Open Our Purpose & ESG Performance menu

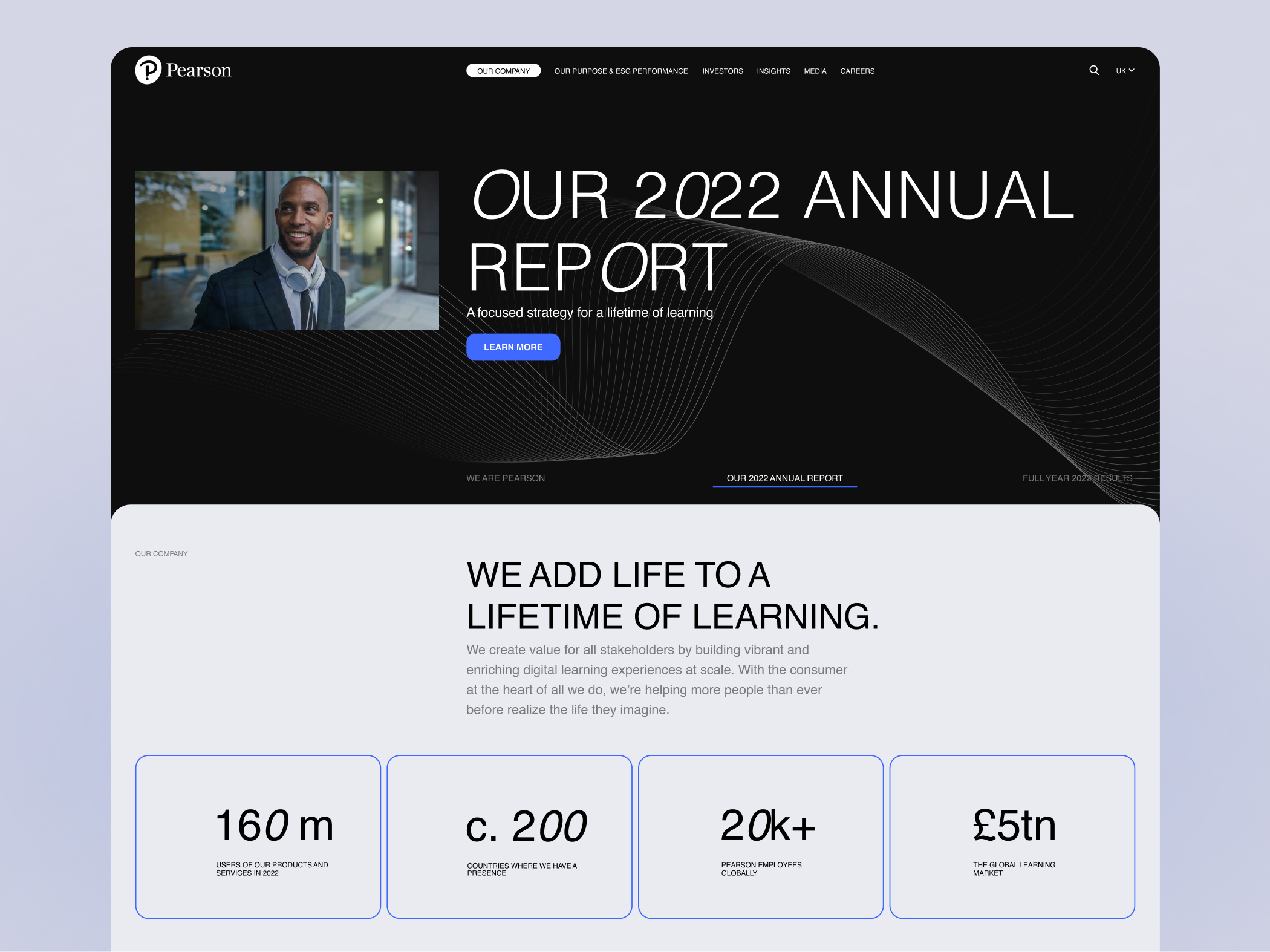pos(621,71)
